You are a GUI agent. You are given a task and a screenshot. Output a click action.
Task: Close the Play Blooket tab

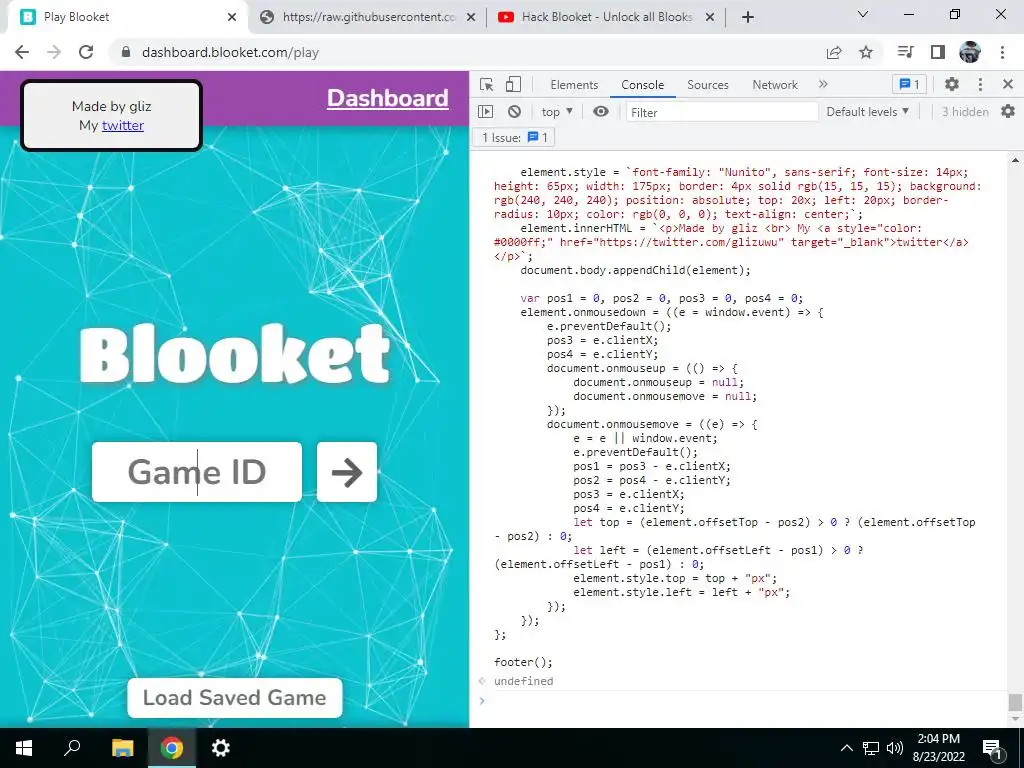pos(232,17)
